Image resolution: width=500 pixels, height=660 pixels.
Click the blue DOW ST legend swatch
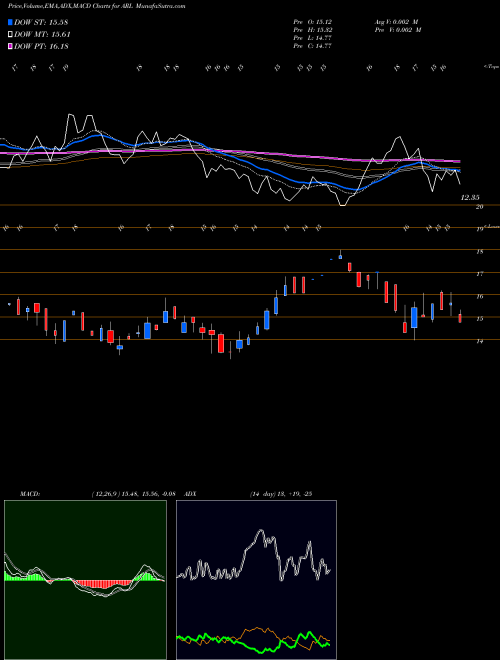(10, 22)
